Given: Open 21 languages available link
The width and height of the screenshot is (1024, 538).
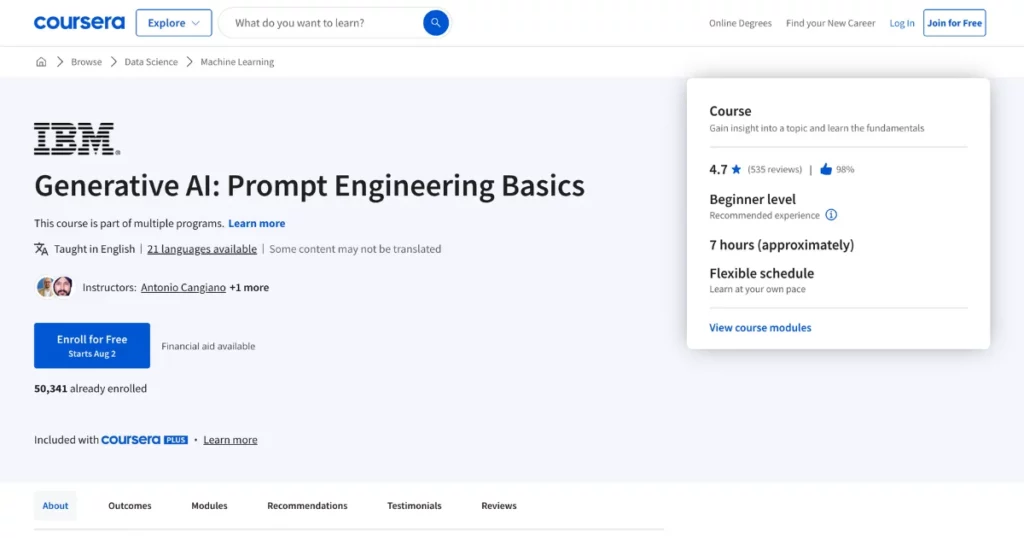Looking at the screenshot, I should click(x=202, y=249).
